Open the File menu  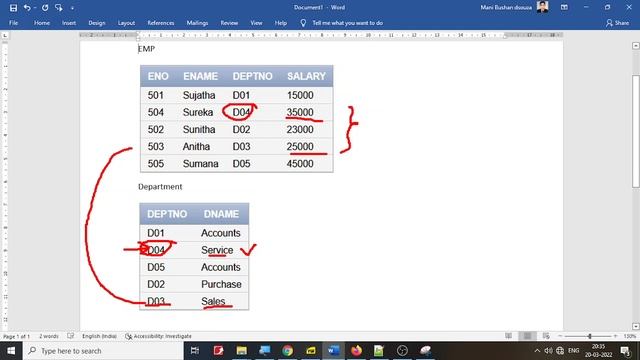[13, 23]
